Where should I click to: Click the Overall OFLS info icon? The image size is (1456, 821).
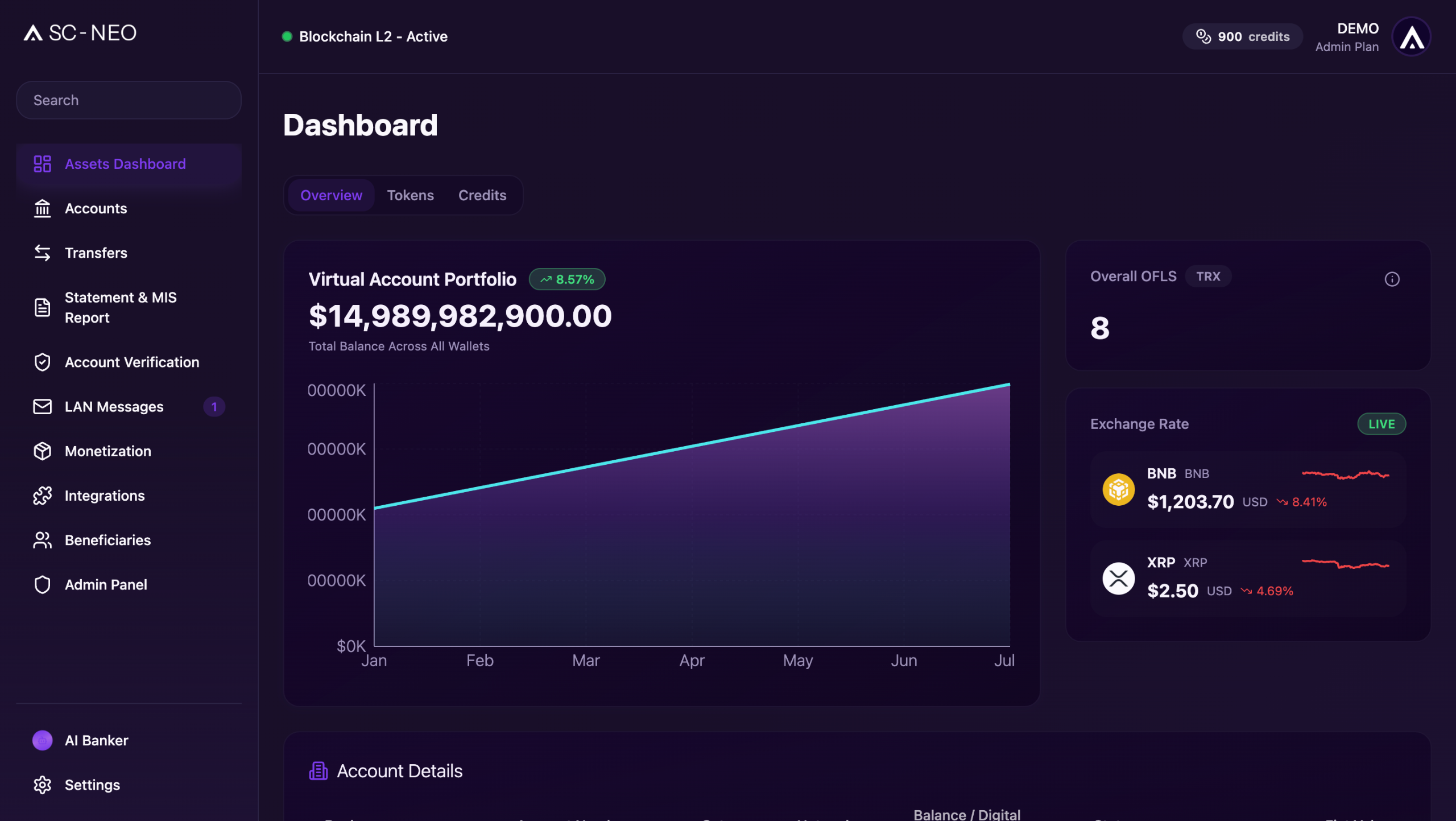(x=1392, y=279)
